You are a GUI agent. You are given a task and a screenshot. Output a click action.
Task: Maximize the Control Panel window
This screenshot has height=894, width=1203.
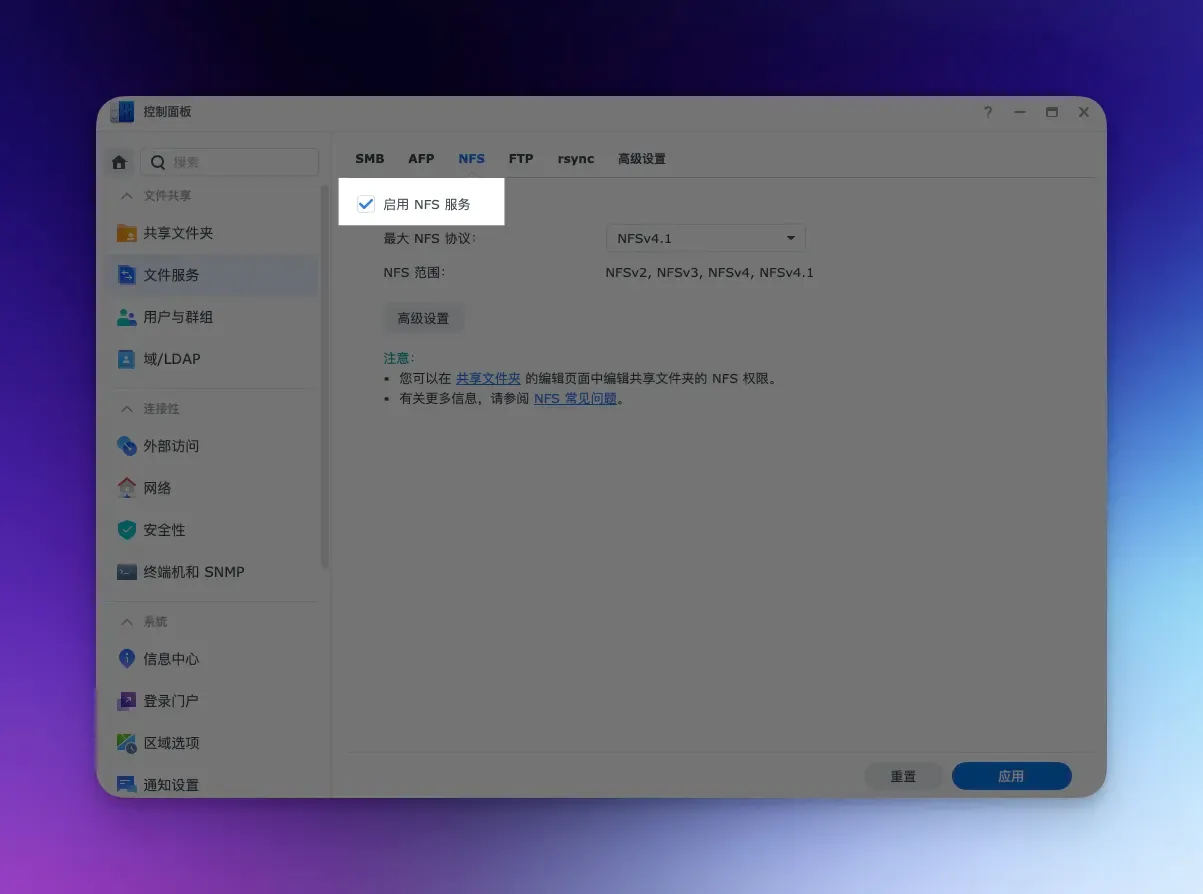(x=1052, y=112)
